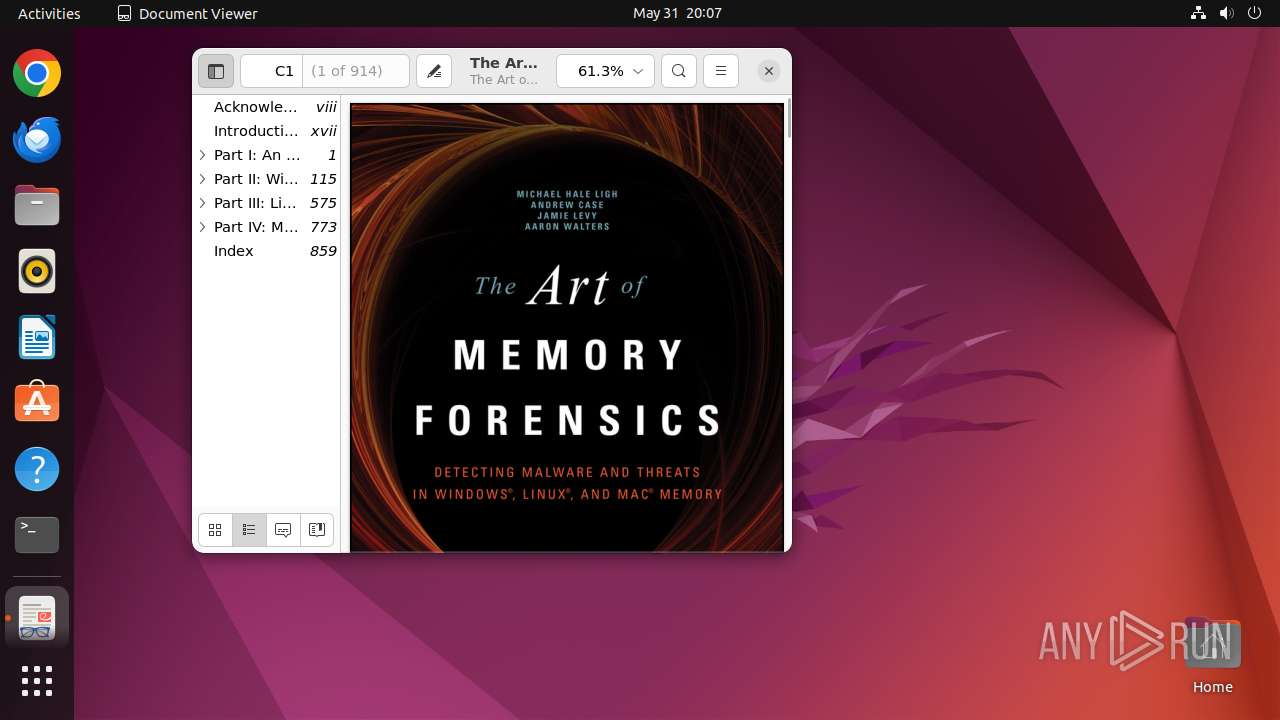Select Part IV: M... outline row
This screenshot has height=720, width=1280.
pos(267,227)
